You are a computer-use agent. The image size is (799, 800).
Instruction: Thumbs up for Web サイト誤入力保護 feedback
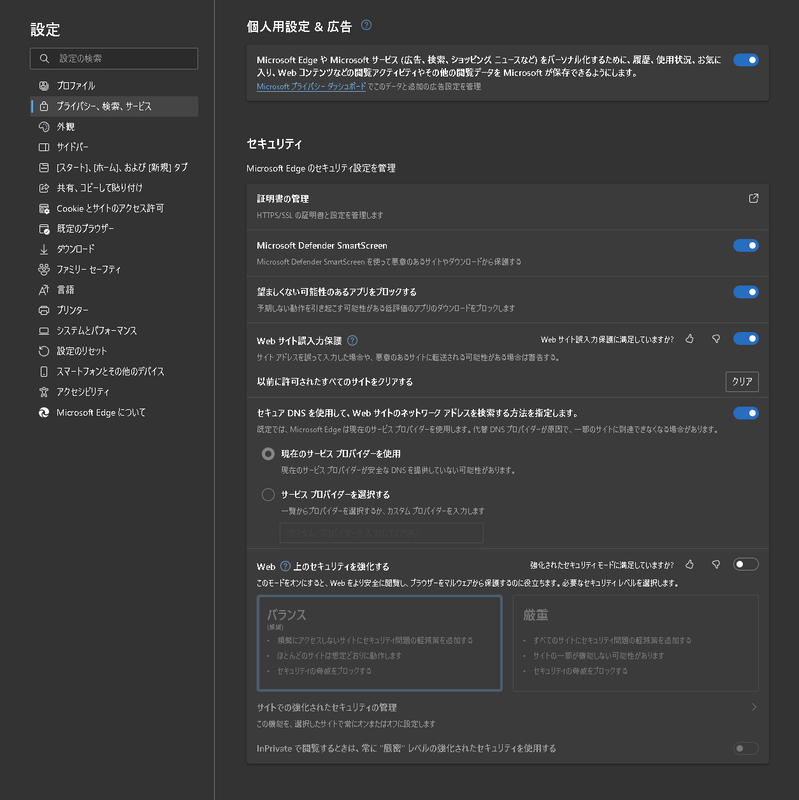pos(689,339)
